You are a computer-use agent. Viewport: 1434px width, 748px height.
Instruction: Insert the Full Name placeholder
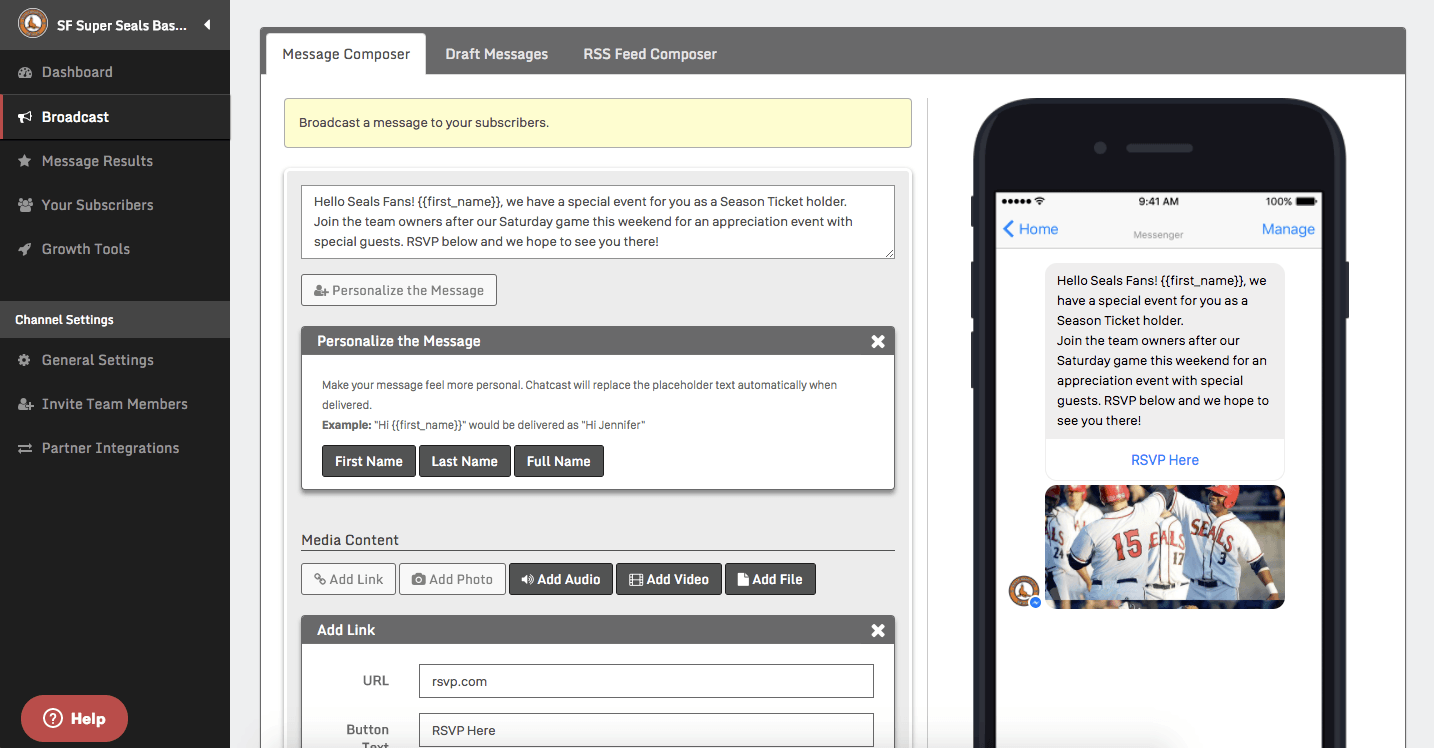pos(558,461)
